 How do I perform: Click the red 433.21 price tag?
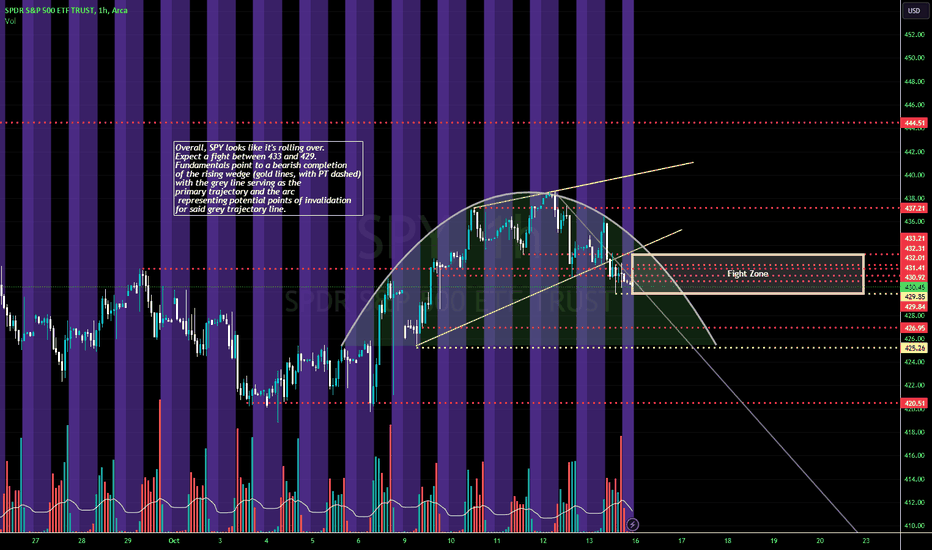(915, 238)
